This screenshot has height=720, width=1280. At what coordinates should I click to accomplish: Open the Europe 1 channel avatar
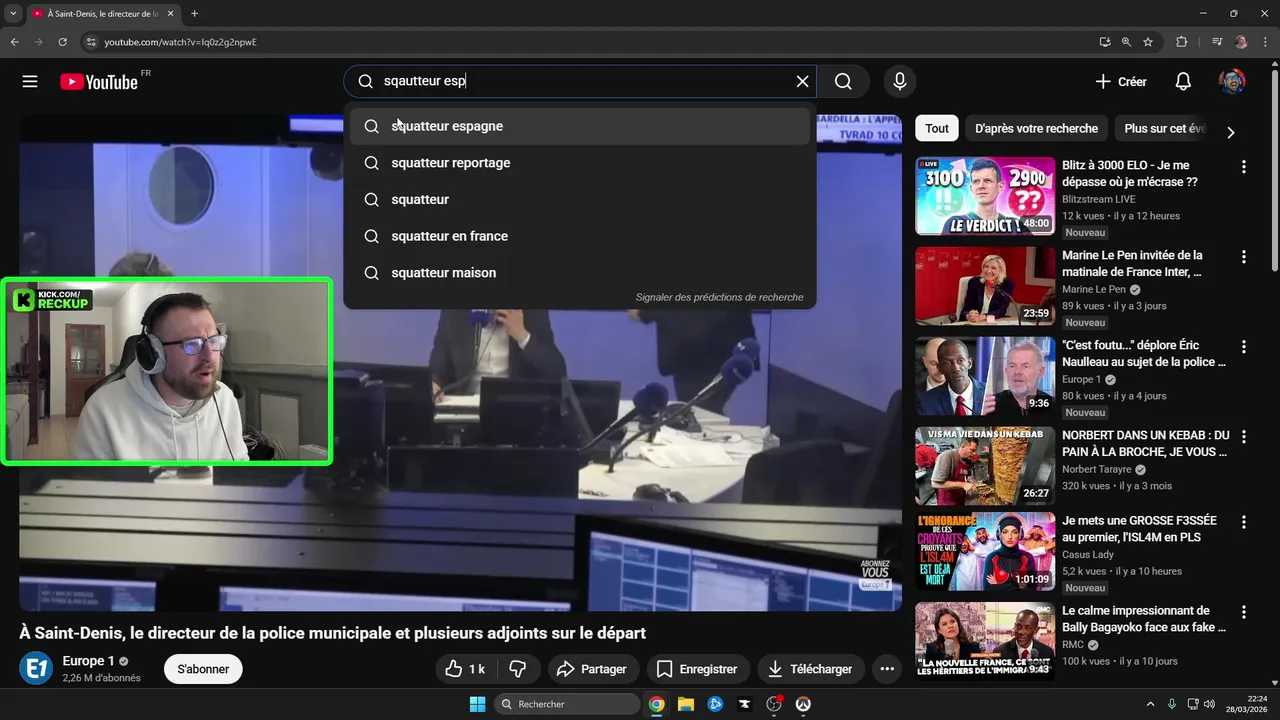[36, 668]
